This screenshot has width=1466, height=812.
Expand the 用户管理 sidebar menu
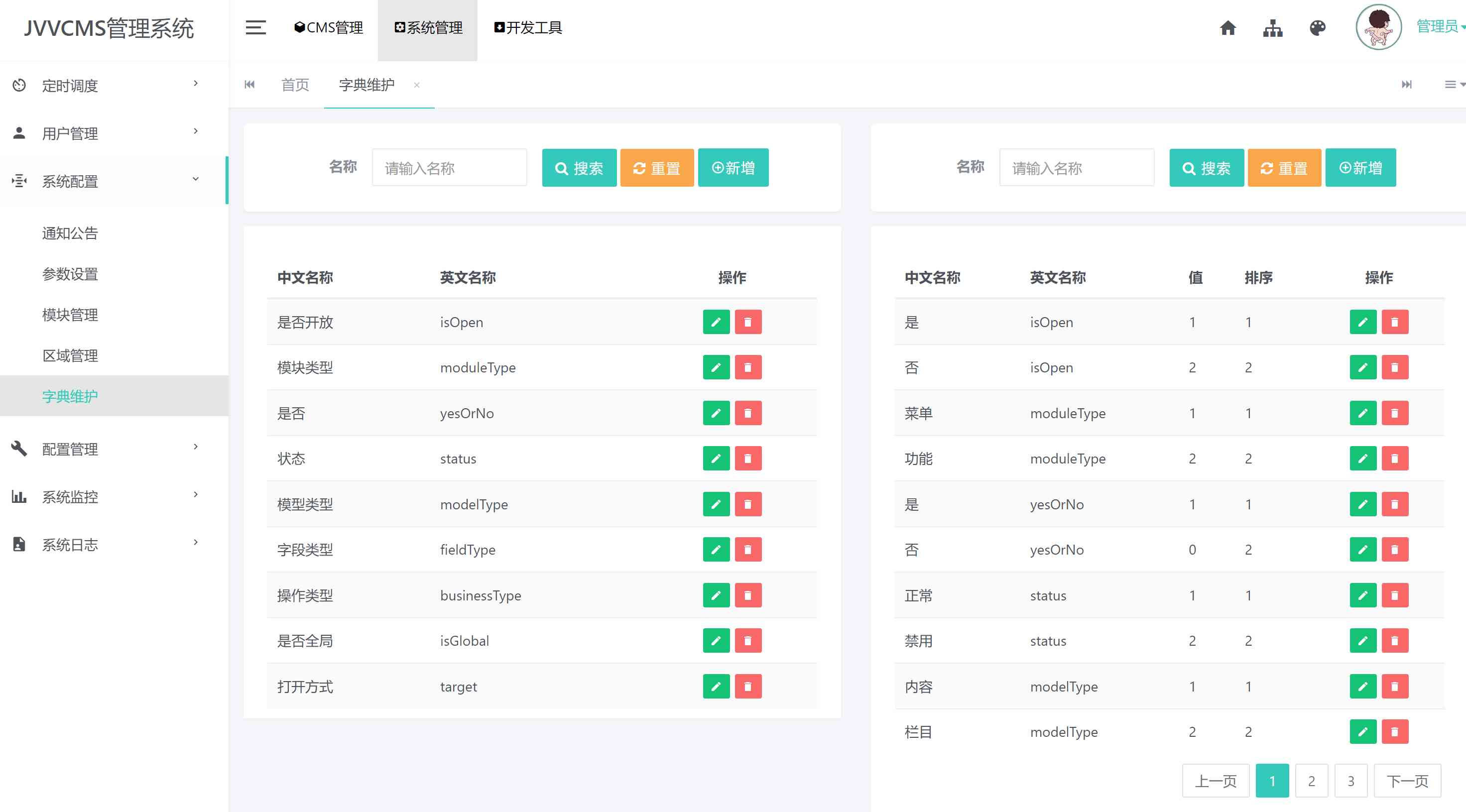114,133
